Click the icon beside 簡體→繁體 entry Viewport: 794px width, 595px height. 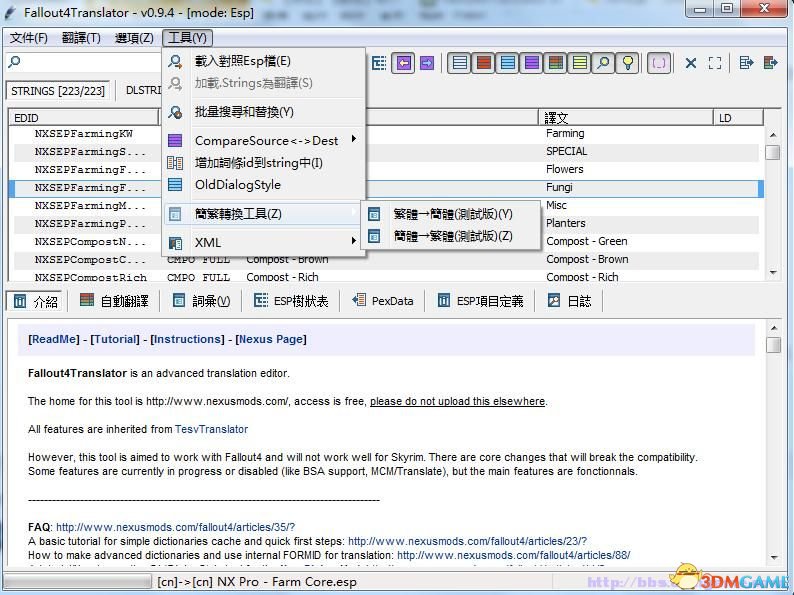(374, 236)
